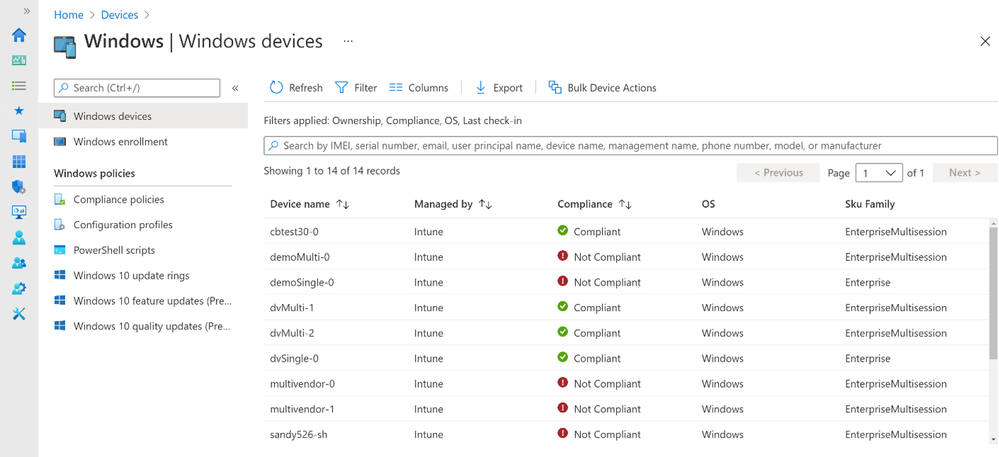Open the more options ellipsis near title

[x=348, y=41]
